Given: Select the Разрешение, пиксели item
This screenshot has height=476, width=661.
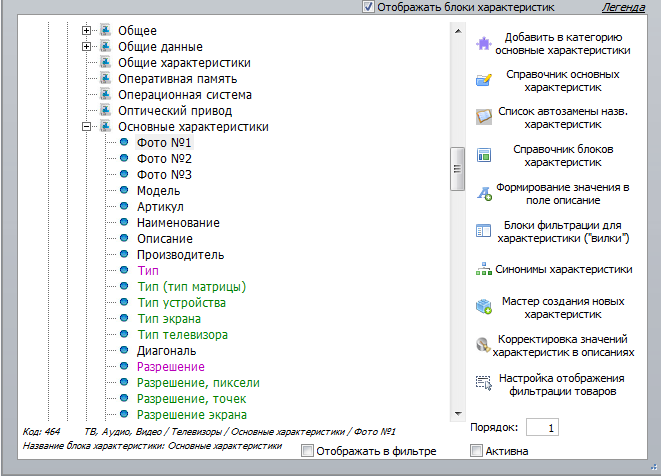Looking at the screenshot, I should pyautogui.click(x=198, y=383).
